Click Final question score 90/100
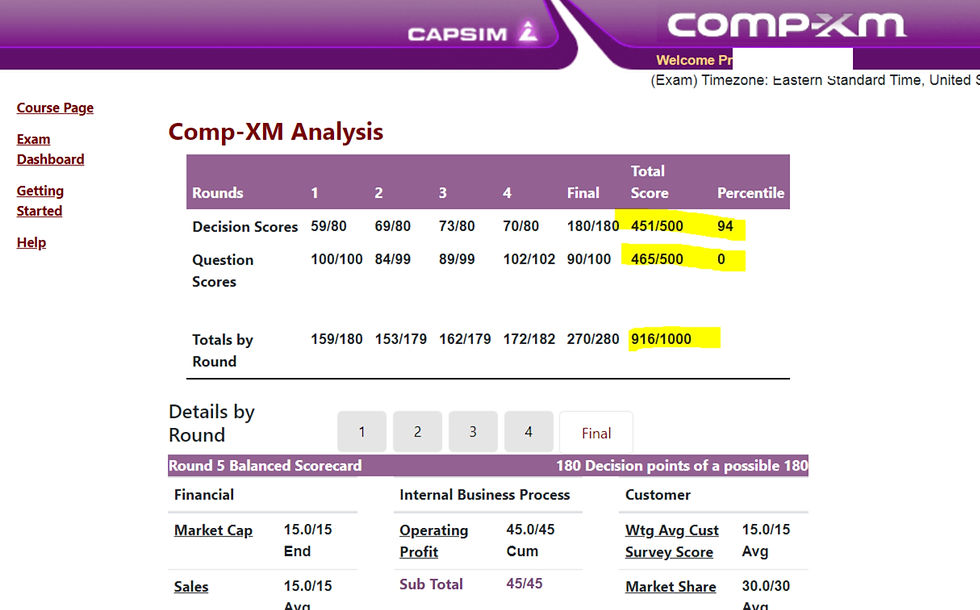980x610 pixels. pos(589,259)
